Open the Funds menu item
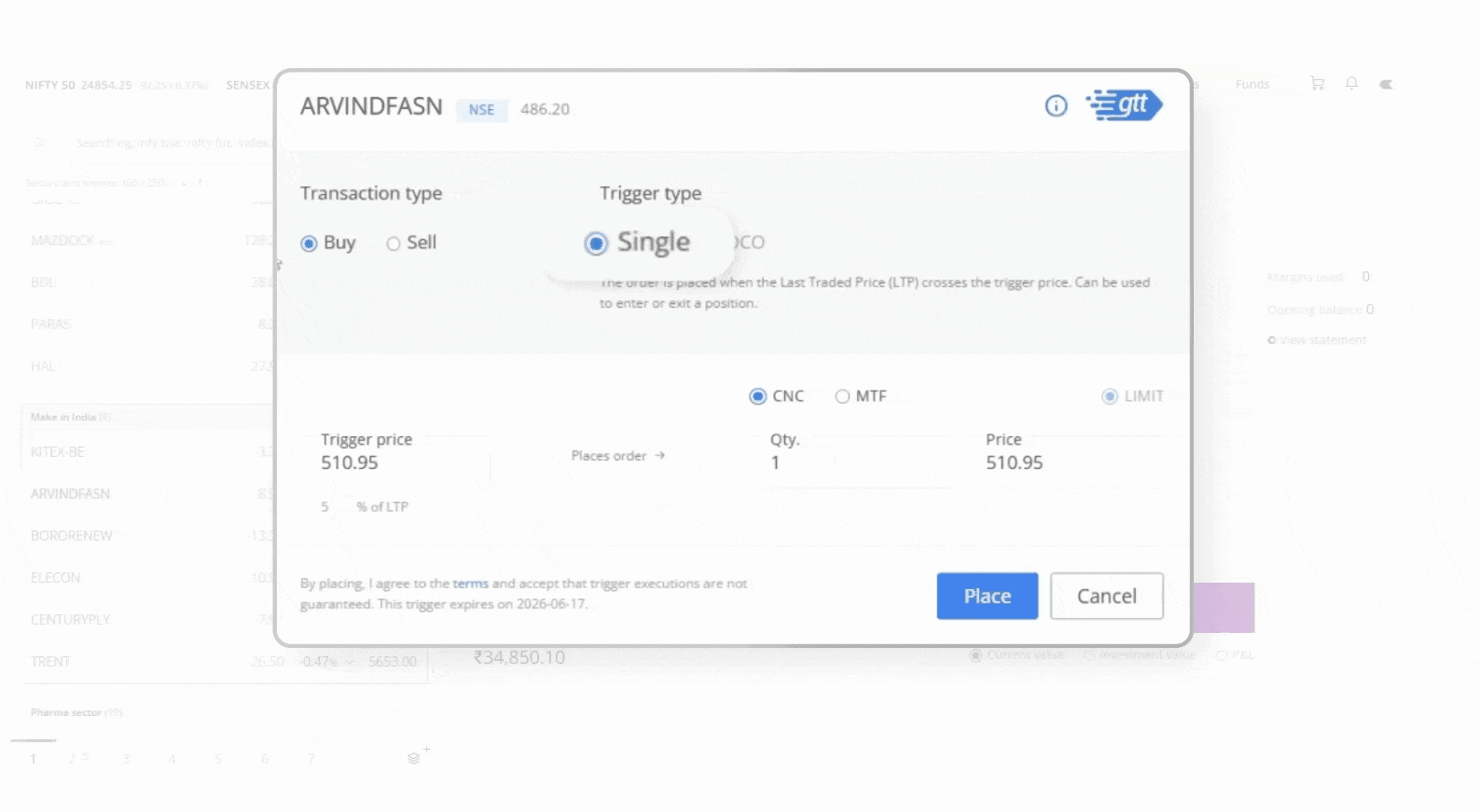Viewport: 1480px width, 812px height. coord(1252,84)
